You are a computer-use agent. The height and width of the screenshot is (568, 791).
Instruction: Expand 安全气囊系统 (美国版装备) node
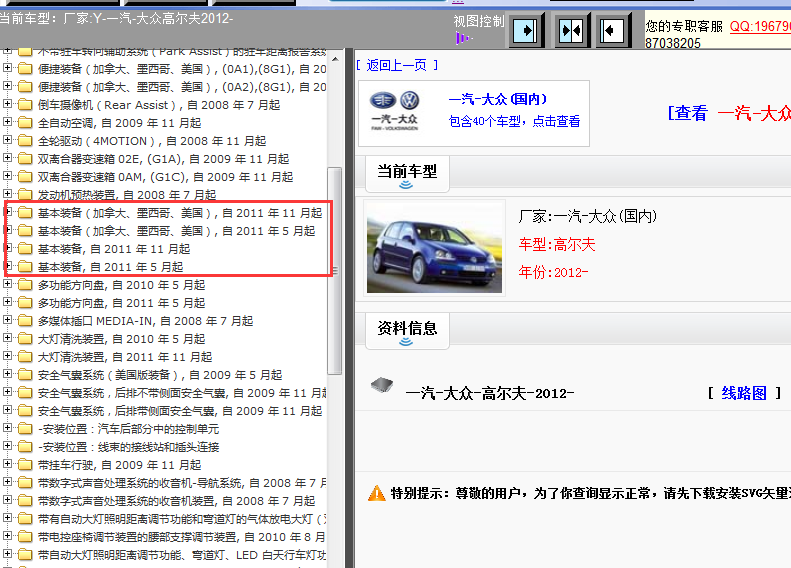(7, 374)
